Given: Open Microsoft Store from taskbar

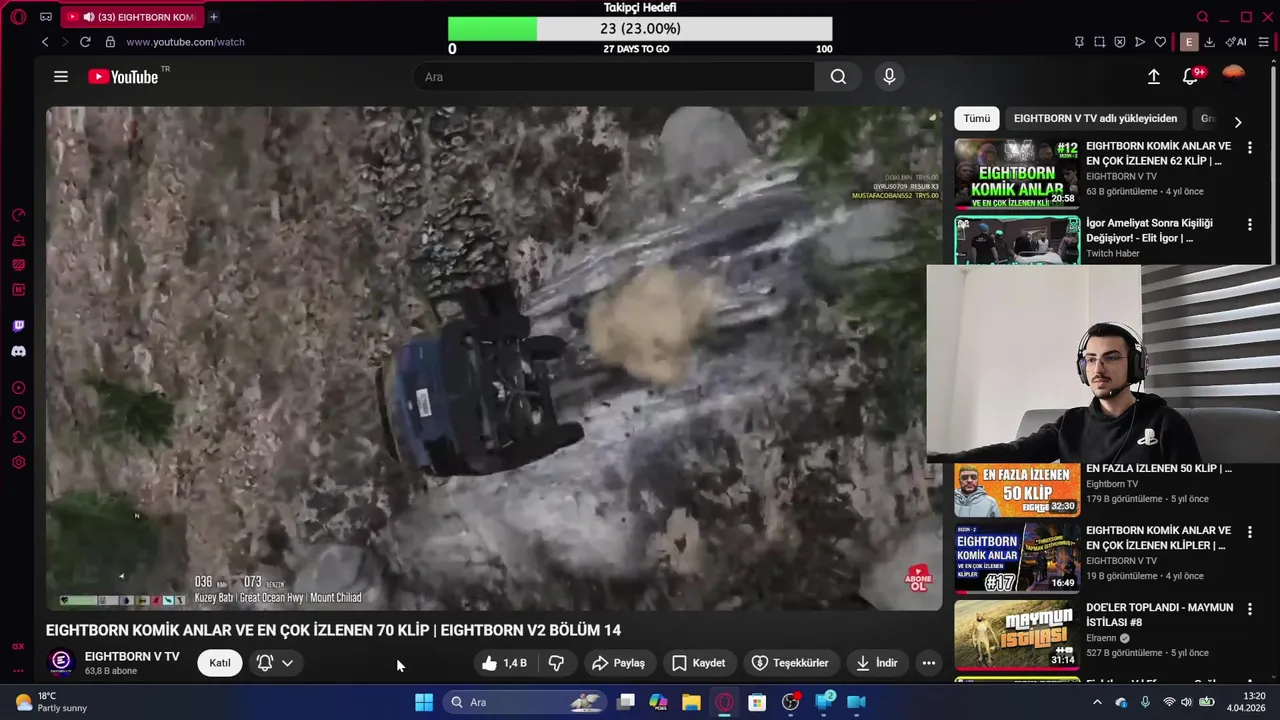Looking at the screenshot, I should pos(757,702).
